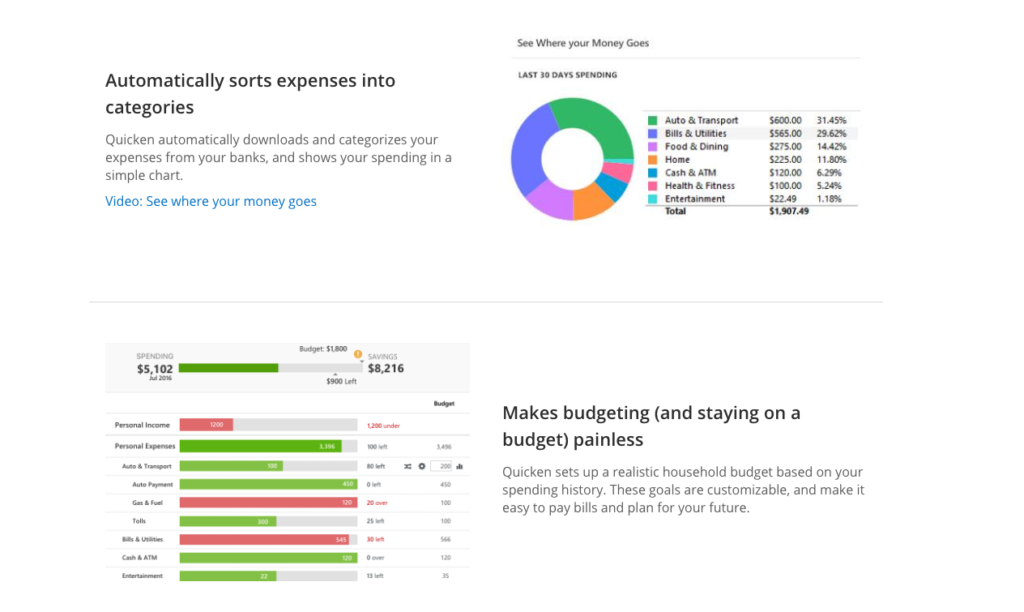Open the 'Video: See where your money goes' link

tap(211, 201)
